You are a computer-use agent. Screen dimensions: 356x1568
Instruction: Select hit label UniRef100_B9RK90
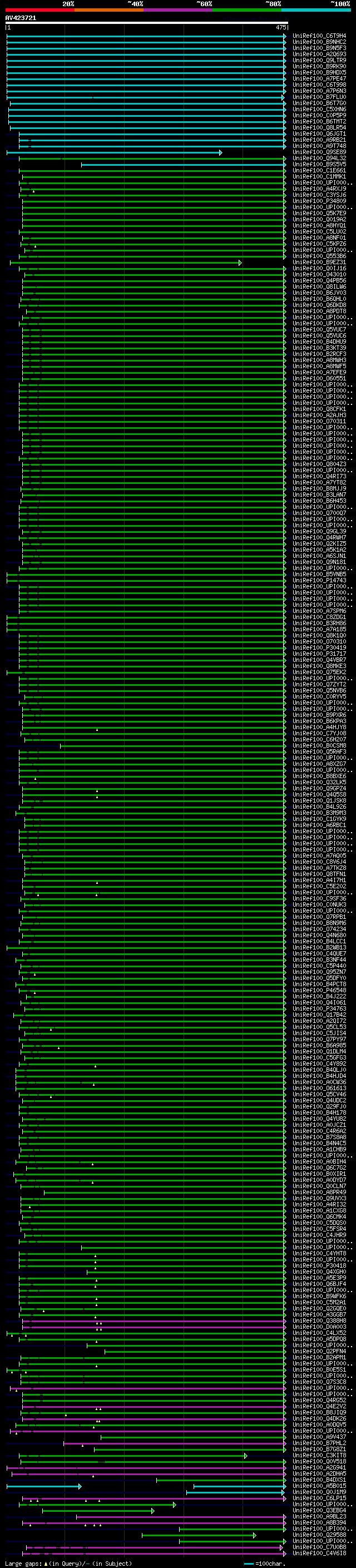[319, 66]
